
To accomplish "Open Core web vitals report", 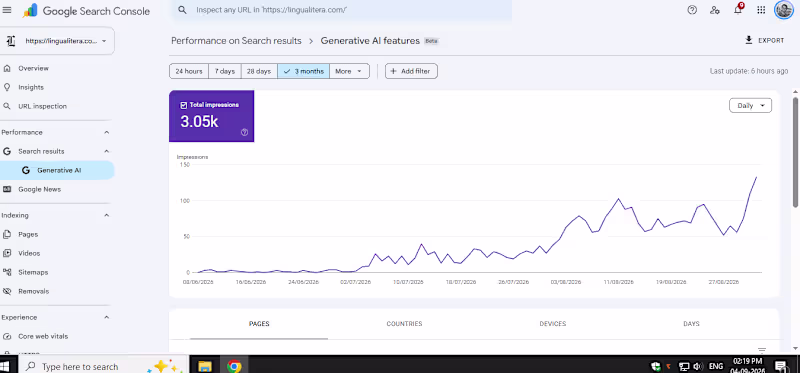I will tap(43, 336).
